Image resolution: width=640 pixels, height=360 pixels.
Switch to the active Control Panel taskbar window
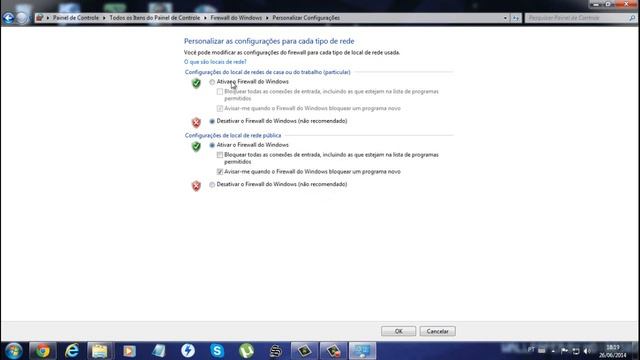pos(362,351)
